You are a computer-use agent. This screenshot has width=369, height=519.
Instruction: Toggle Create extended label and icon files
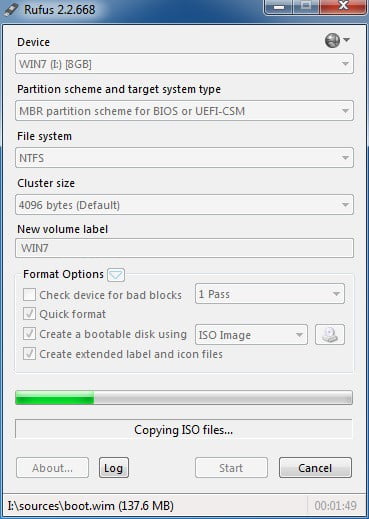point(29,354)
